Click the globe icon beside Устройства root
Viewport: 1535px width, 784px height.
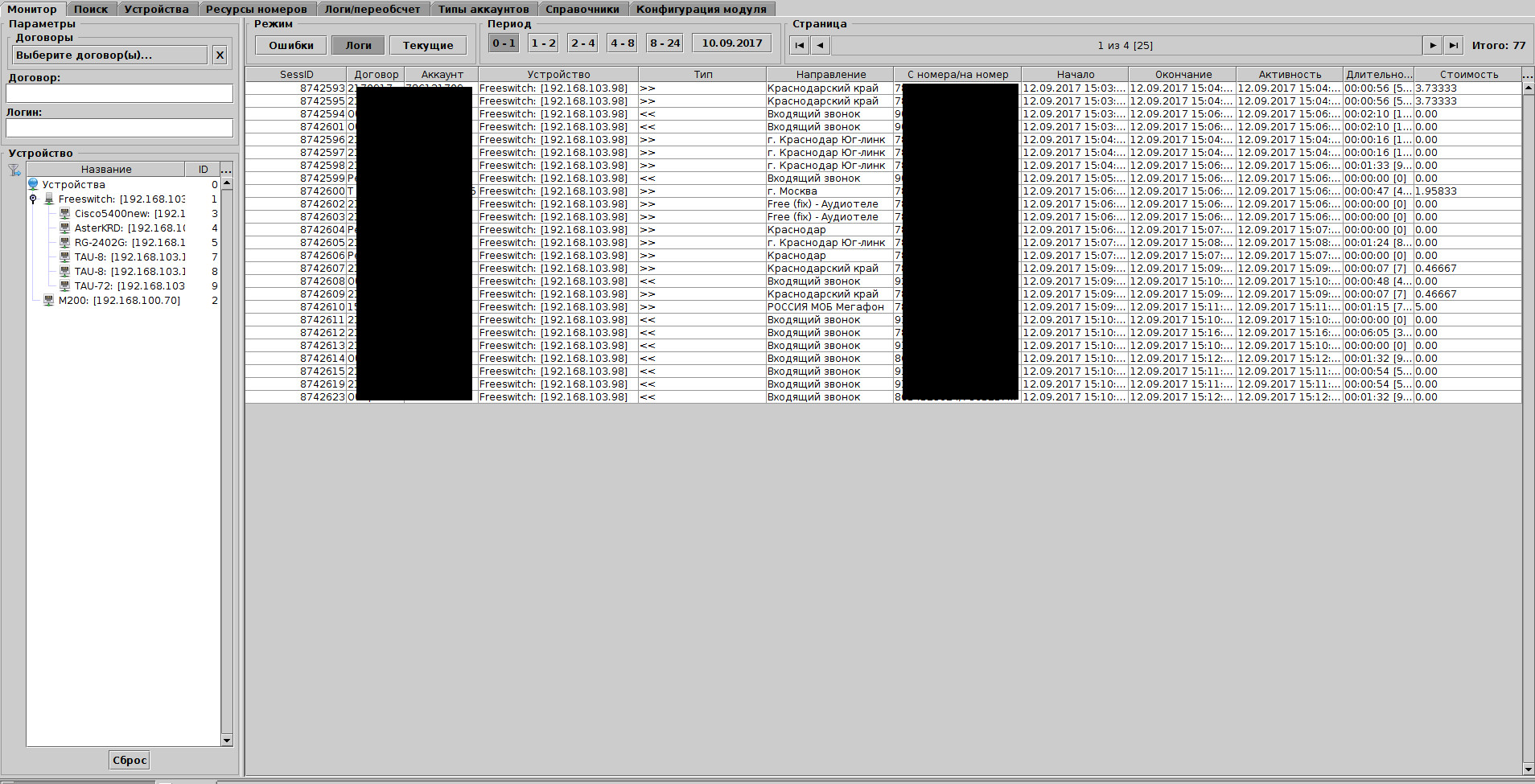pos(34,185)
